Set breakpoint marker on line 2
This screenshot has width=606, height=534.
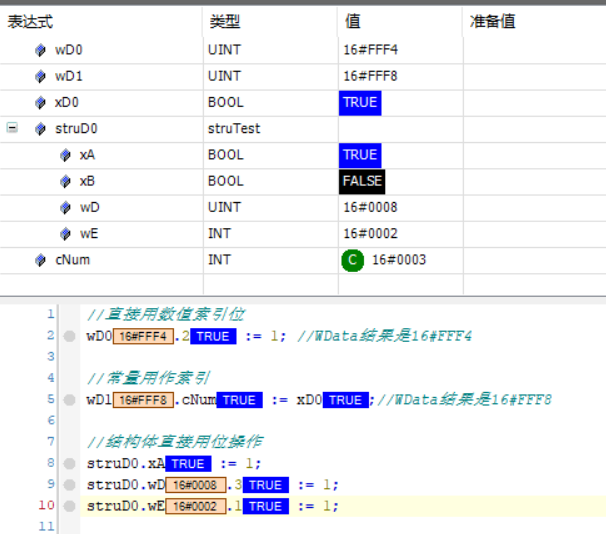[70, 336]
